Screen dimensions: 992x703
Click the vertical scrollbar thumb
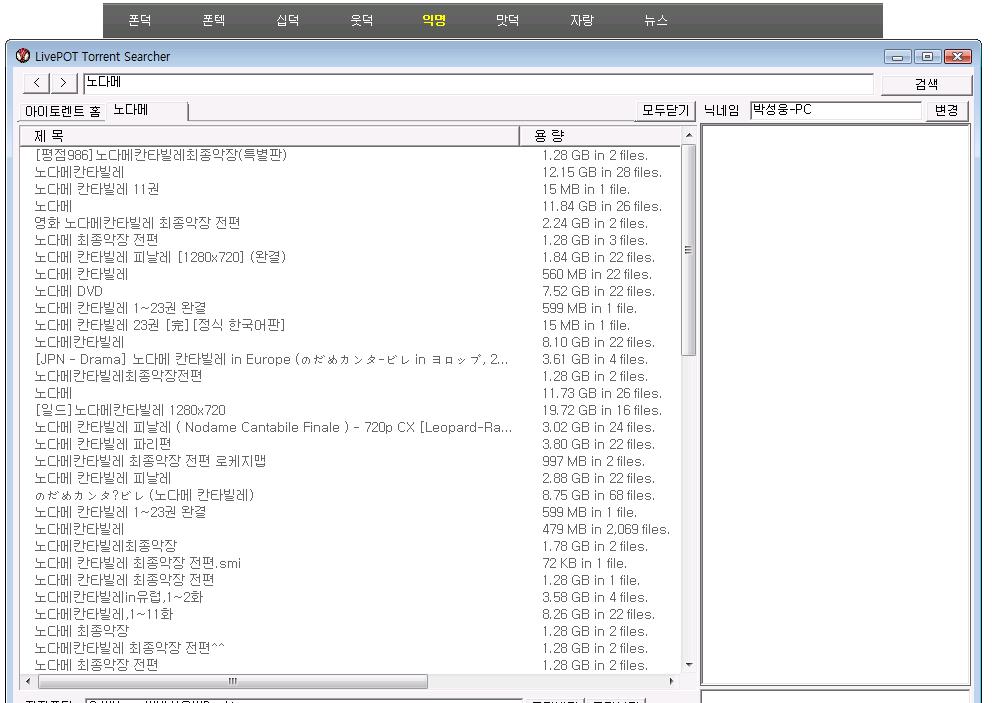point(689,250)
